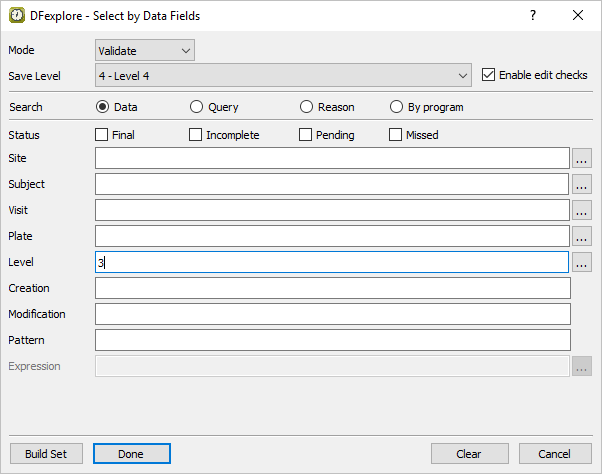Check the Final status checkbox
The width and height of the screenshot is (602, 474).
(x=102, y=135)
